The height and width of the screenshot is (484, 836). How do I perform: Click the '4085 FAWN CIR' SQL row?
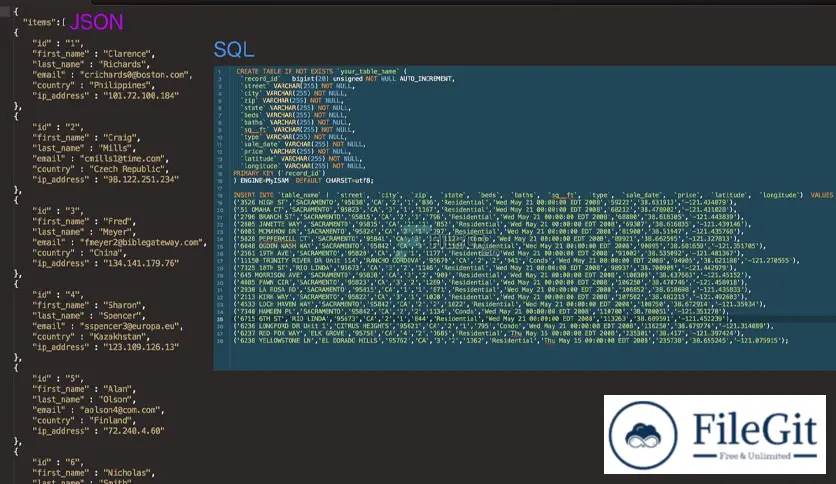(489, 283)
